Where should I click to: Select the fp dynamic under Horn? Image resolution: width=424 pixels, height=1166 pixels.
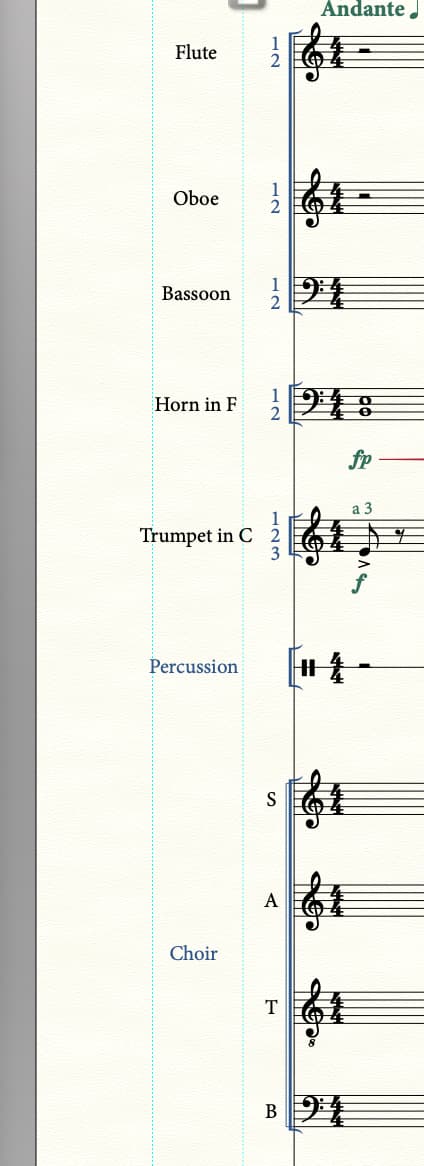(360, 460)
